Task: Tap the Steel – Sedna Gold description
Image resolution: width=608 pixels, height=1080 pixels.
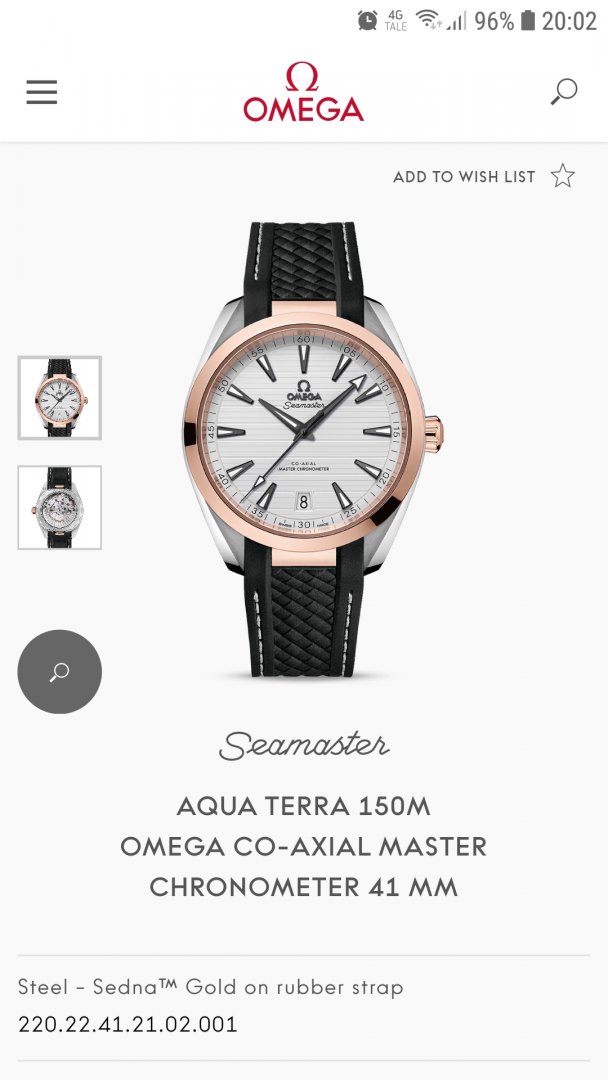Action: coord(211,987)
